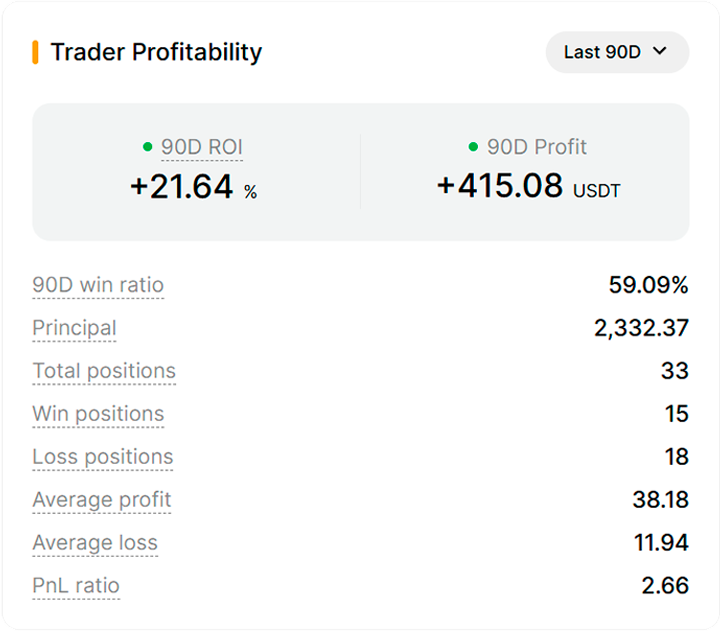Click the Trader Profitability heading
Viewport: 720px width, 631px height.
[156, 52]
